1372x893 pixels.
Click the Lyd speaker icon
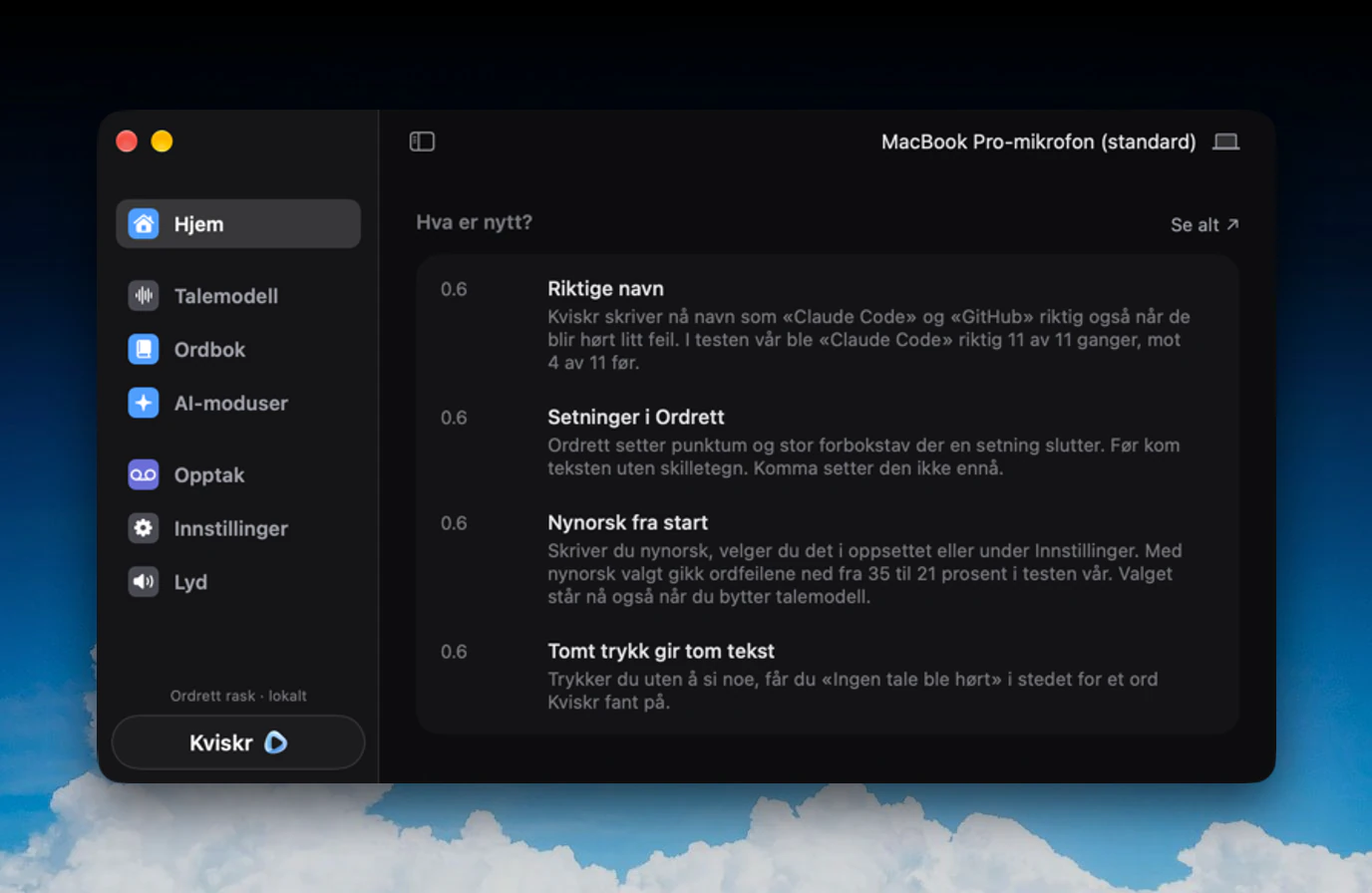(144, 582)
